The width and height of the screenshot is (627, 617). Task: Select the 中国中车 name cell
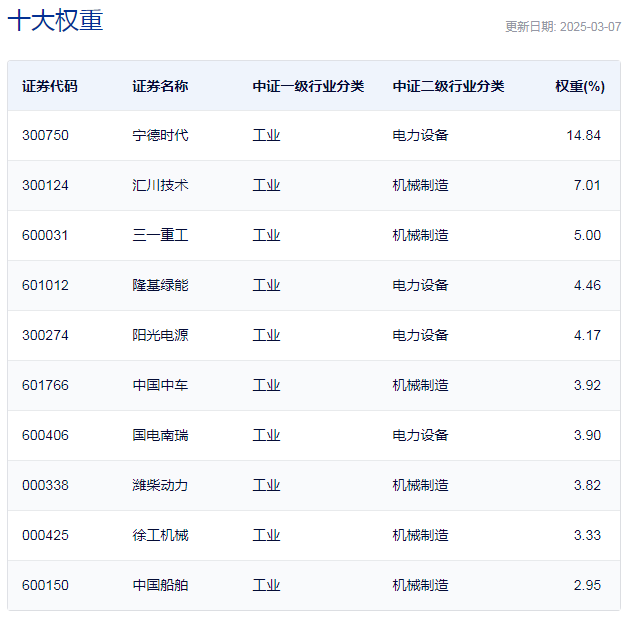tap(160, 385)
